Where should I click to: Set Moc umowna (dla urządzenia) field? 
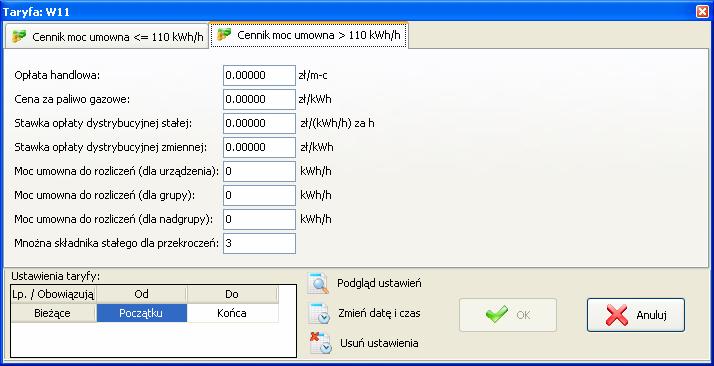(259, 172)
